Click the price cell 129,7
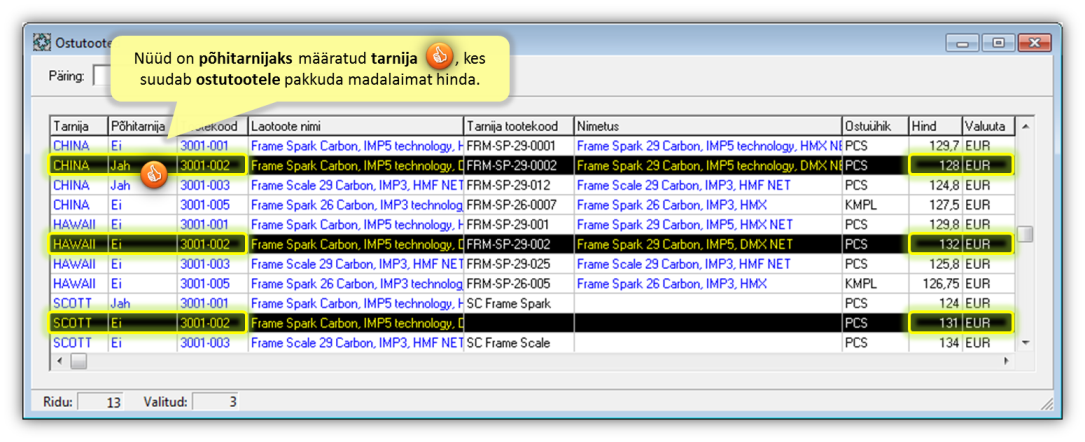Viewport: 1085px width, 442px height. [x=935, y=145]
